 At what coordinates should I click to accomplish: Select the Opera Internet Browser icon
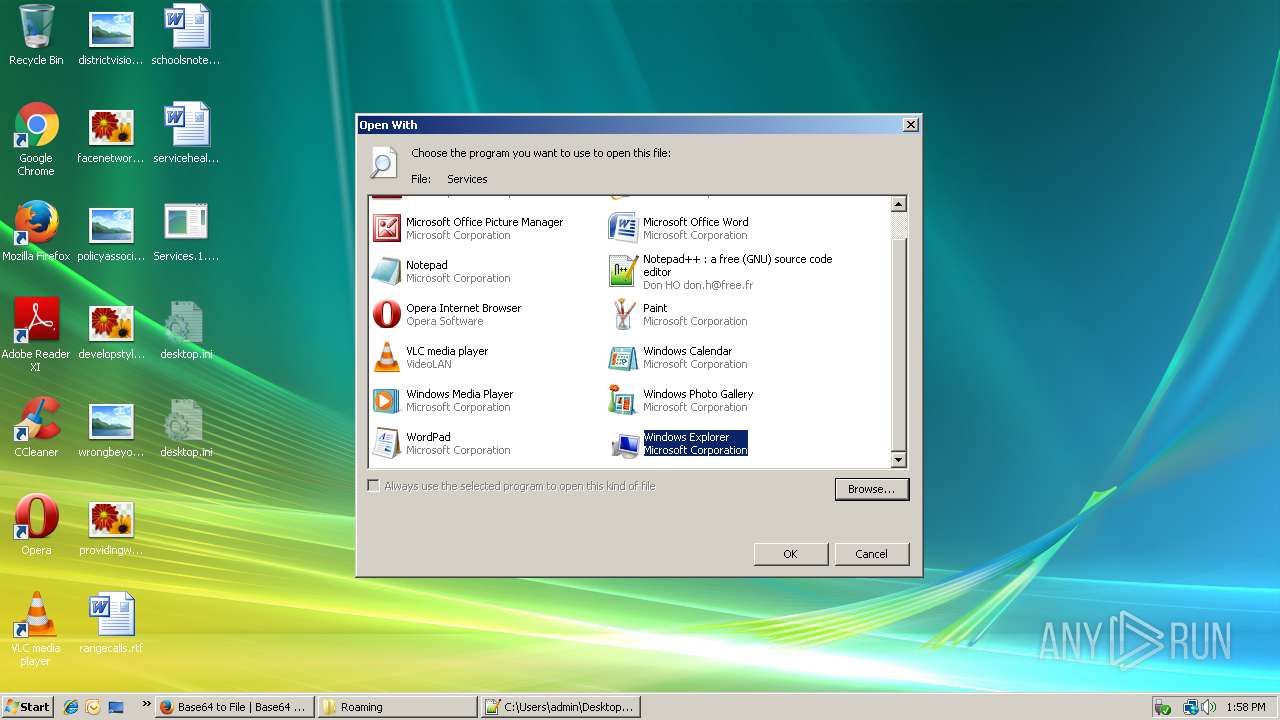coord(387,314)
